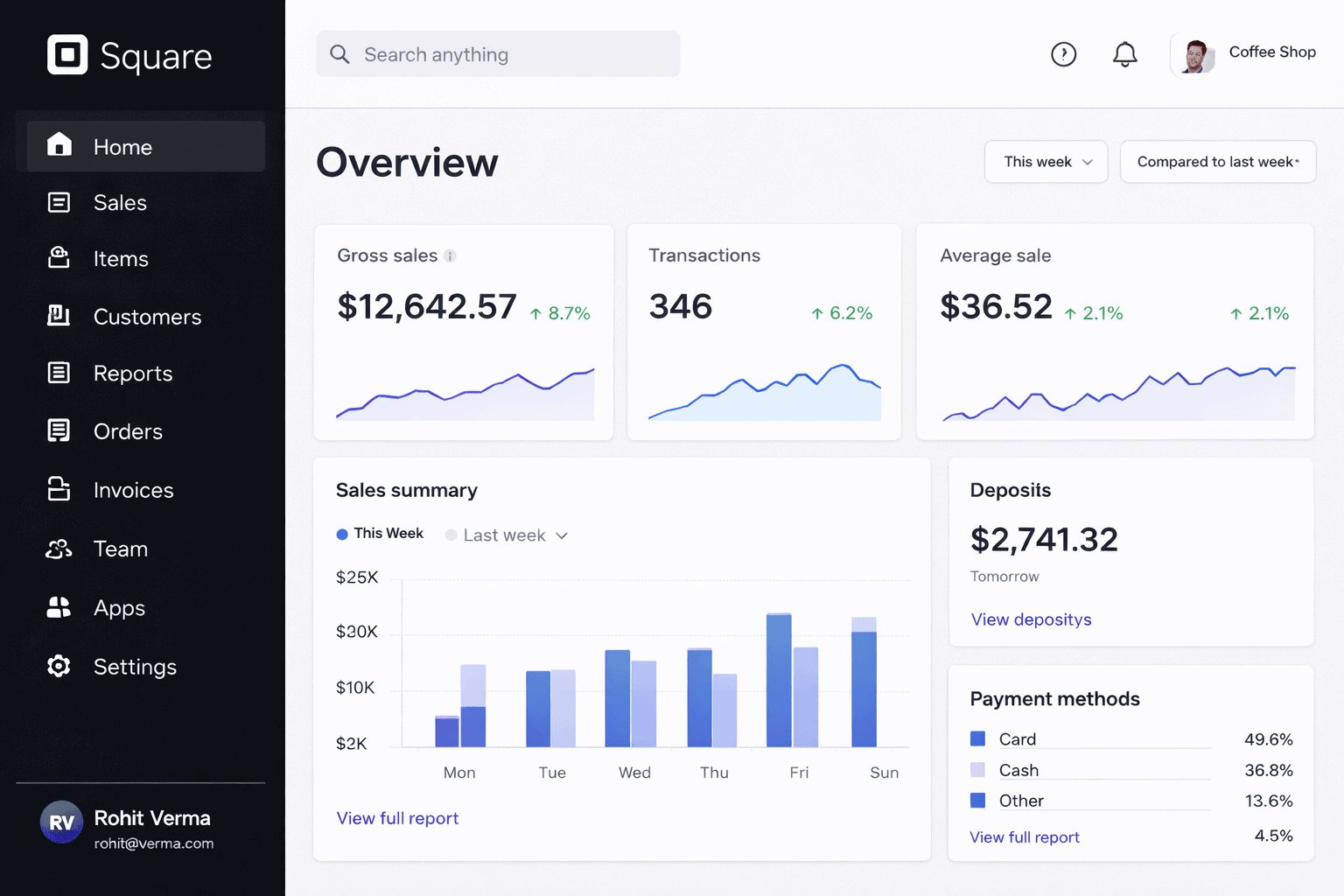The height and width of the screenshot is (896, 1344).
Task: Open the View deposits link
Action: pos(1031,619)
